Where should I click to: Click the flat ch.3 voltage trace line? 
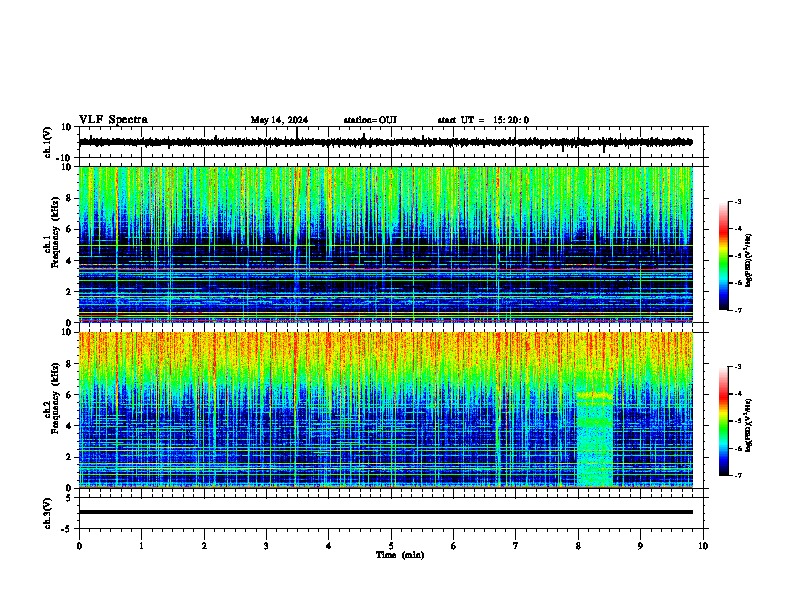[386, 512]
